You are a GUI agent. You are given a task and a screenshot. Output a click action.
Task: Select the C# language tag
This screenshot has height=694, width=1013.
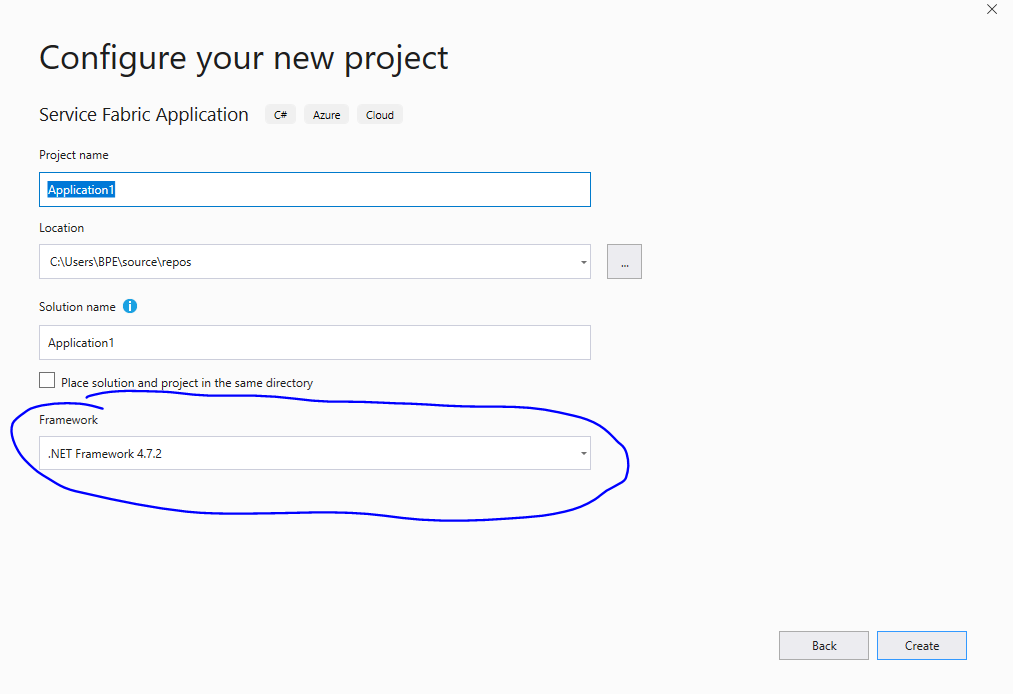click(x=280, y=114)
